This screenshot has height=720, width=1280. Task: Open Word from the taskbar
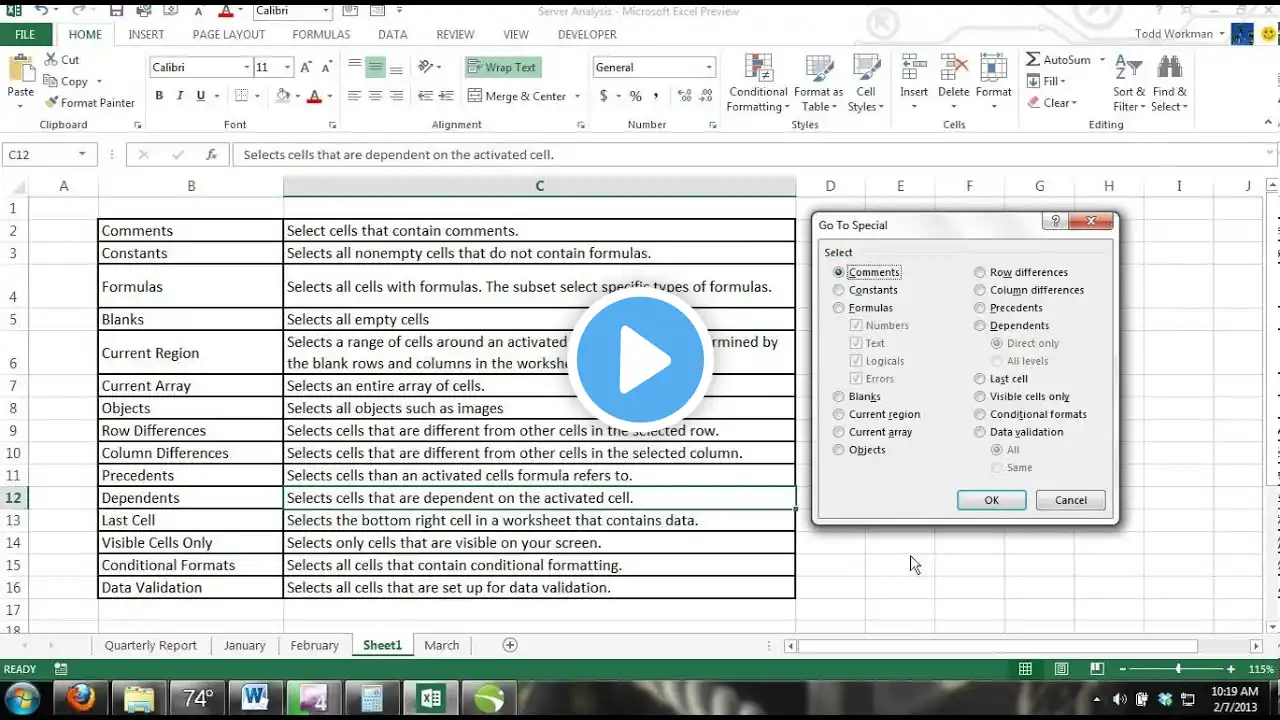pos(255,698)
